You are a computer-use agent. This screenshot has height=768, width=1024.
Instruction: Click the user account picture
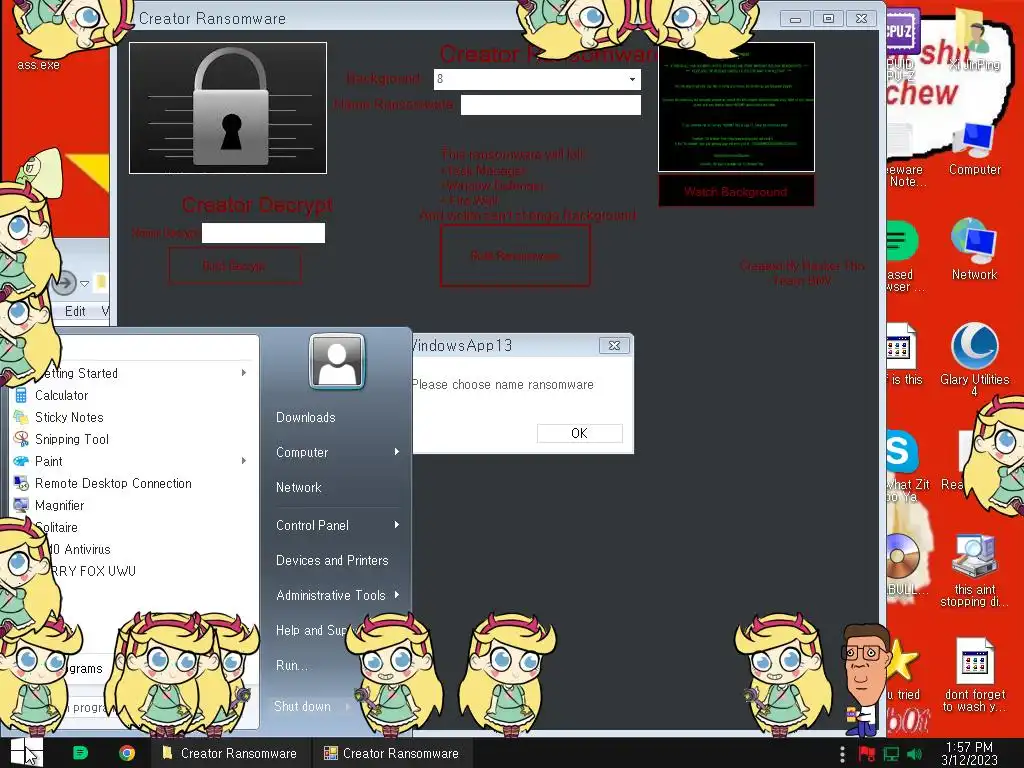pos(336,361)
